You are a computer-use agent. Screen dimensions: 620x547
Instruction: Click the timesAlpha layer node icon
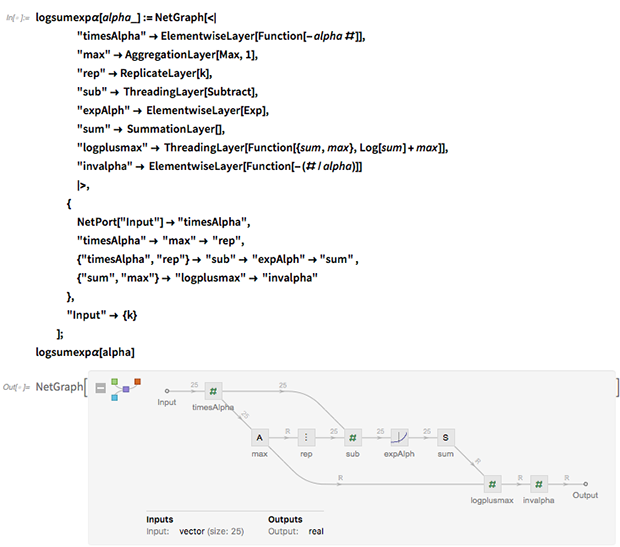213,391
